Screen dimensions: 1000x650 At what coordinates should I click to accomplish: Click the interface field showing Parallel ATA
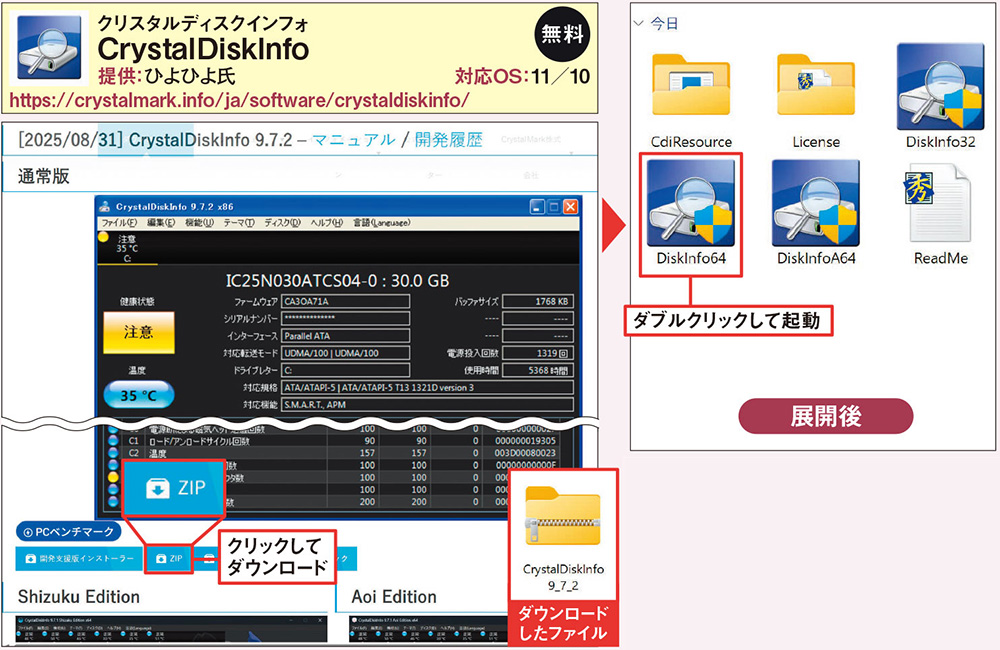pos(346,336)
